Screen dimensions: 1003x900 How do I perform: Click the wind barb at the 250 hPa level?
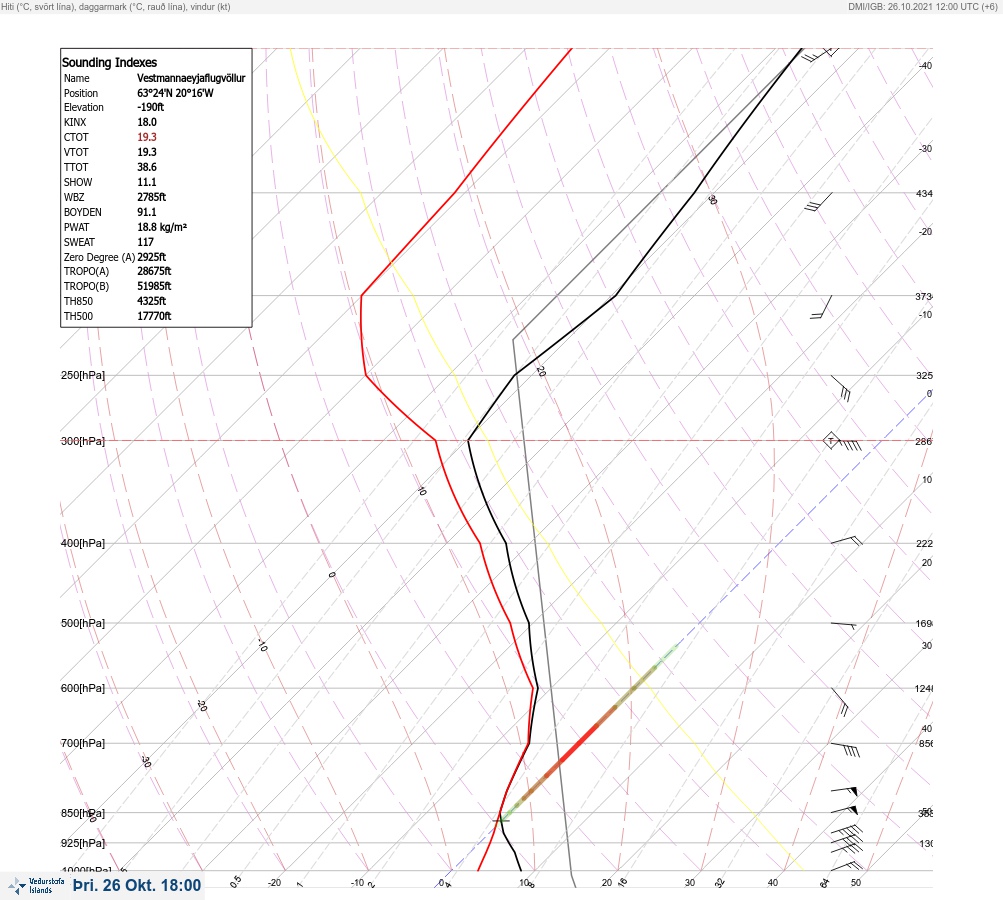[841, 388]
